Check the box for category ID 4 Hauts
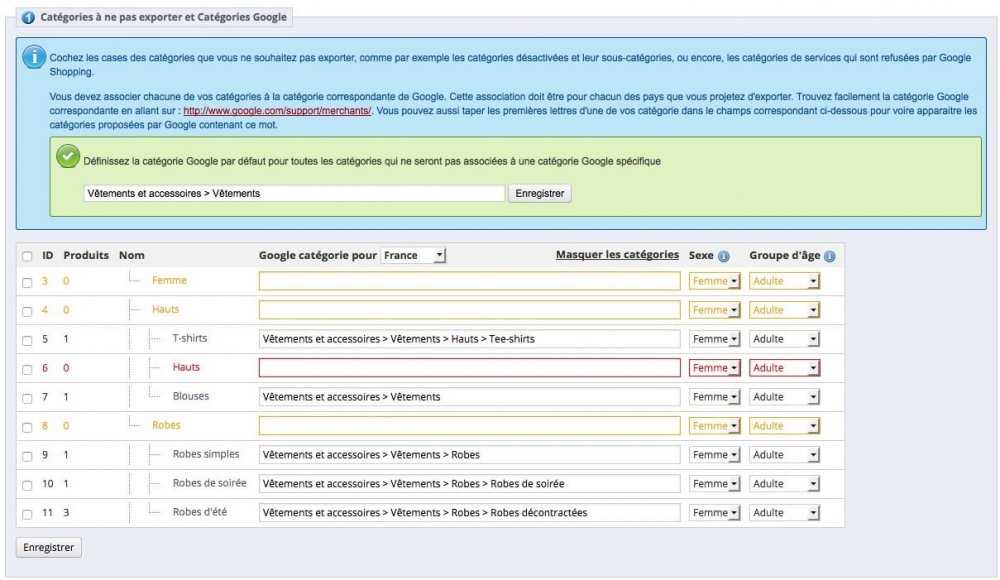The height and width of the screenshot is (580, 1000). 27,311
